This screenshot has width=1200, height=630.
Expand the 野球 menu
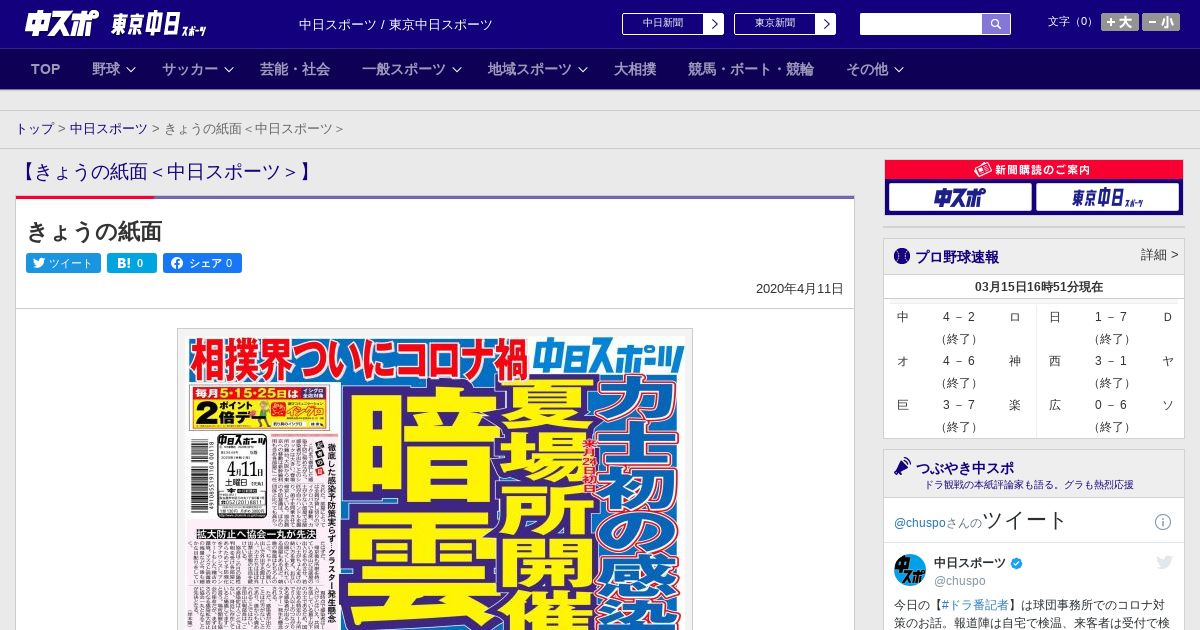click(114, 69)
